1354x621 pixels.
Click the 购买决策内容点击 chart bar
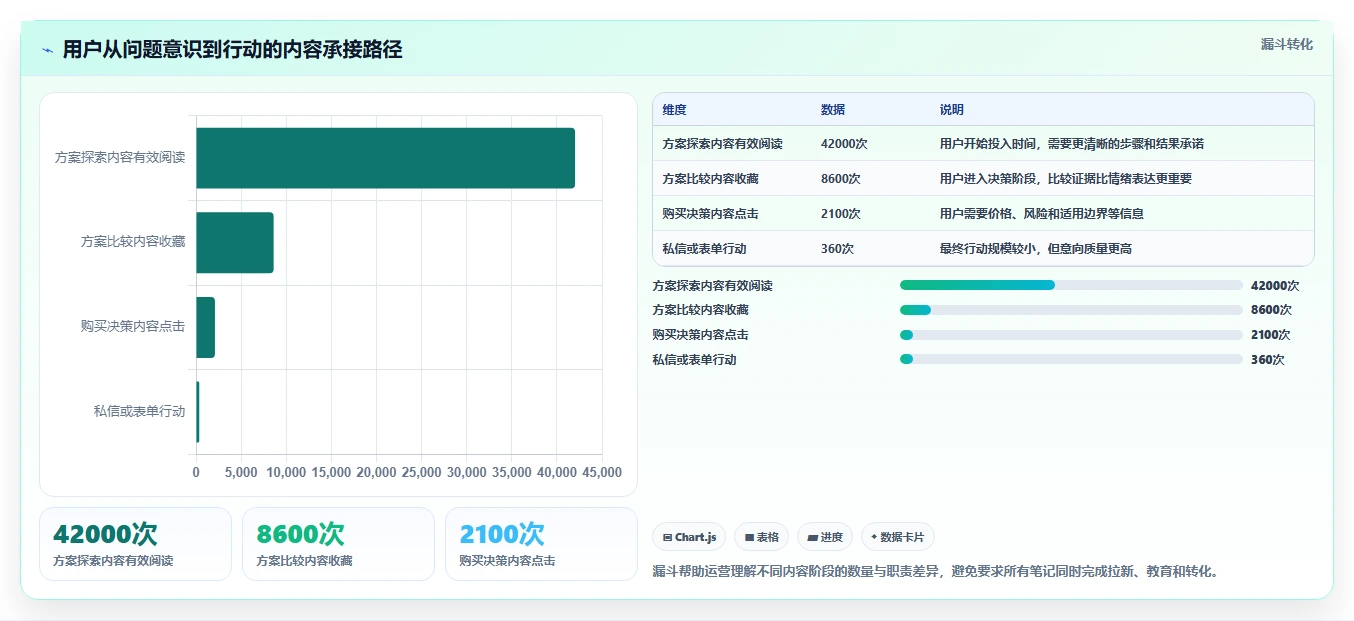205,327
